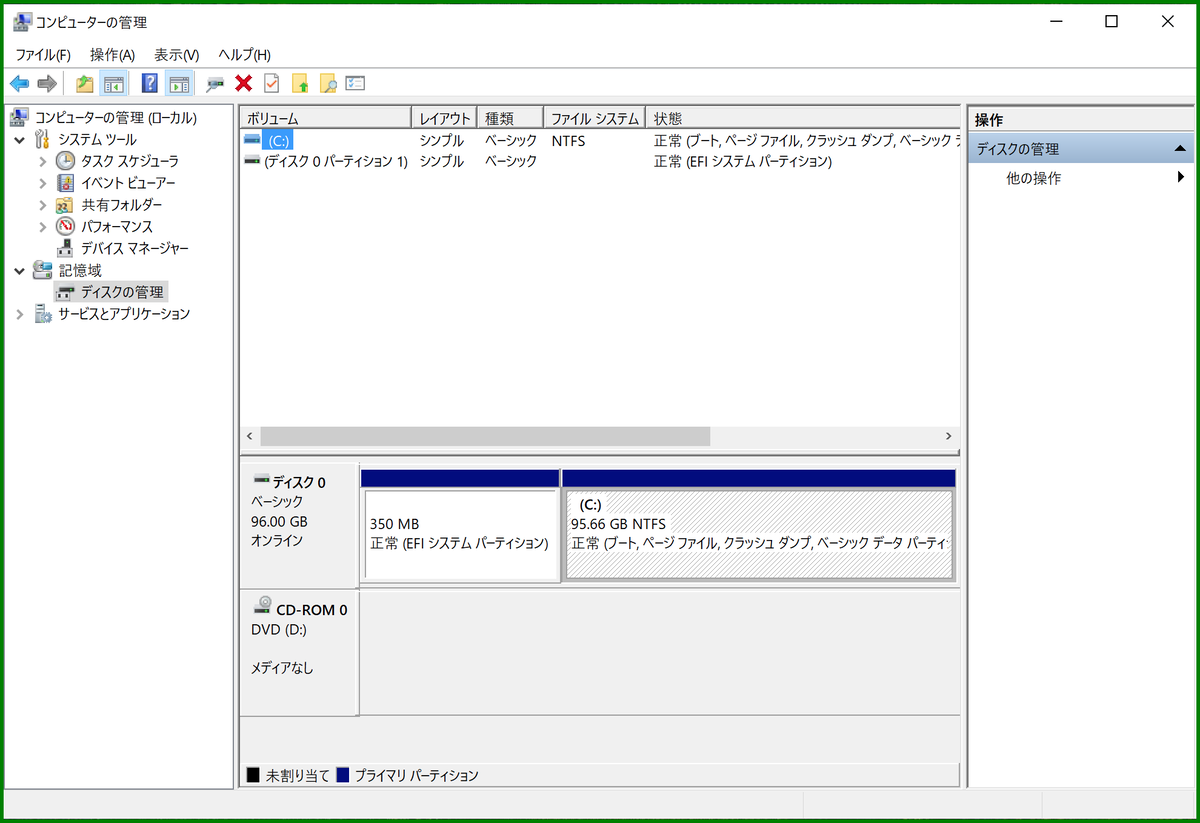Open the 表示(V) menu
Viewport: 1200px width, 823px height.
177,55
